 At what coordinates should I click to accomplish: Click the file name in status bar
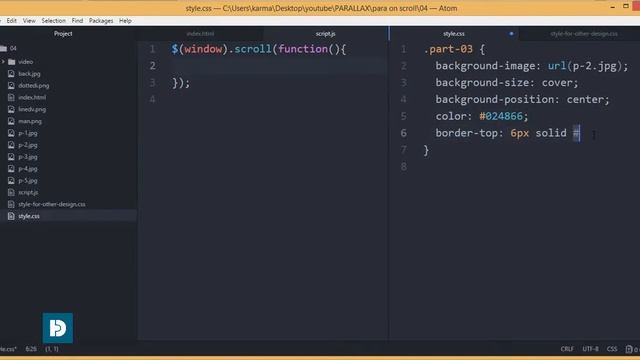tap(8, 349)
